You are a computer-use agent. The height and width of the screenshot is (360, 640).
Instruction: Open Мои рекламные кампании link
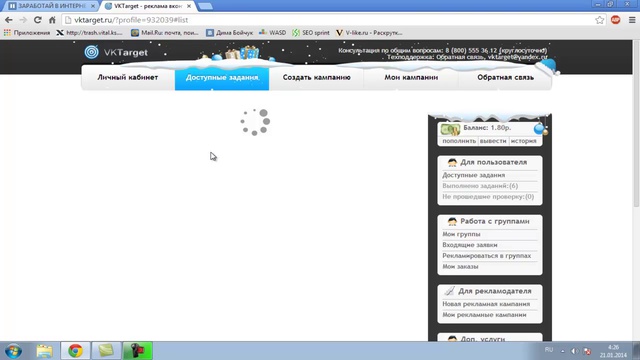[484, 315]
